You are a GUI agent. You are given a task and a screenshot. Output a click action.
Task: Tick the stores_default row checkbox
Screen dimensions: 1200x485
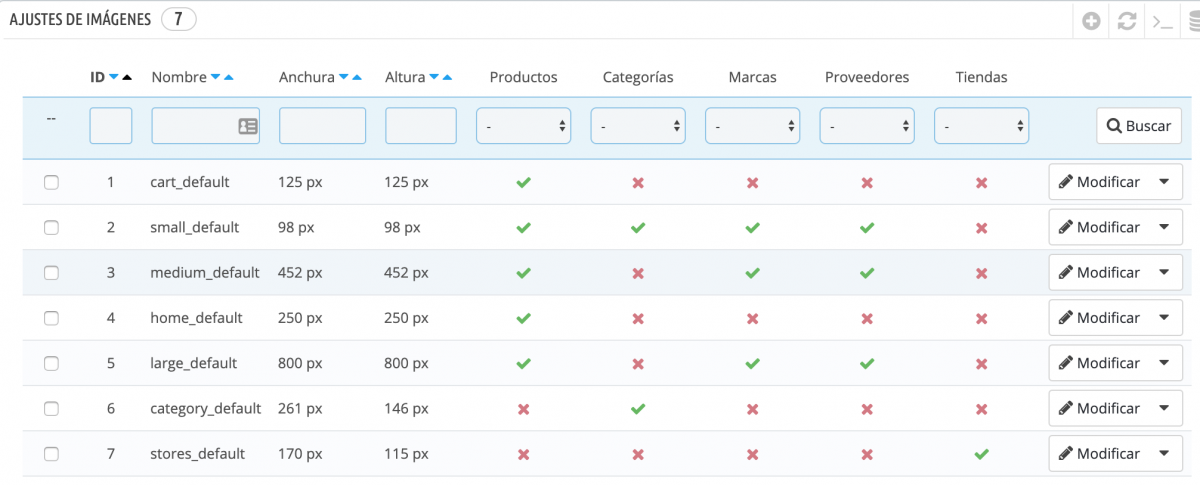tap(51, 454)
